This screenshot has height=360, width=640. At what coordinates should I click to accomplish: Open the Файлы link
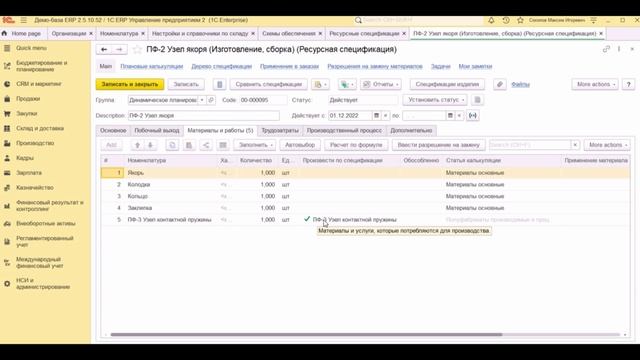click(x=520, y=84)
